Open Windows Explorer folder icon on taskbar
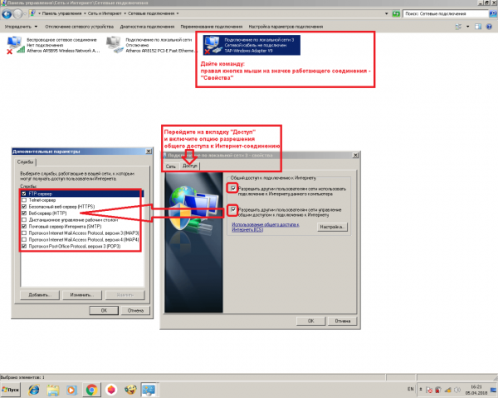 [x=53, y=390]
